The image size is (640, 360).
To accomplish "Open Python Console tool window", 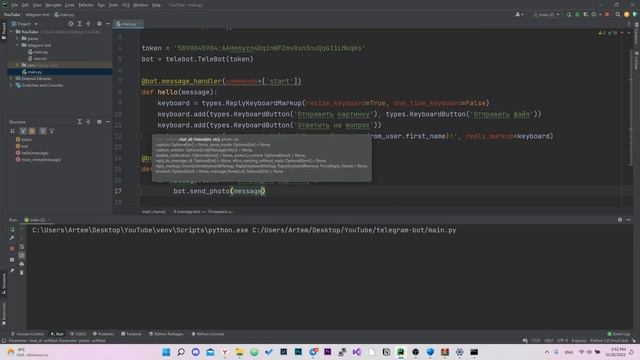I will click(208, 334).
